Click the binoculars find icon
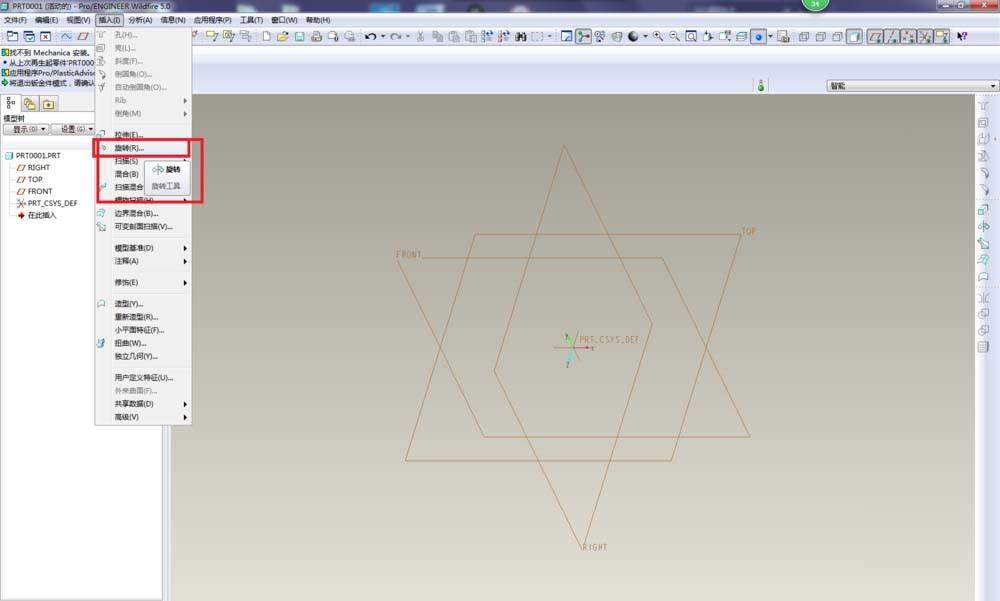This screenshot has width=1000, height=601. click(x=521, y=37)
